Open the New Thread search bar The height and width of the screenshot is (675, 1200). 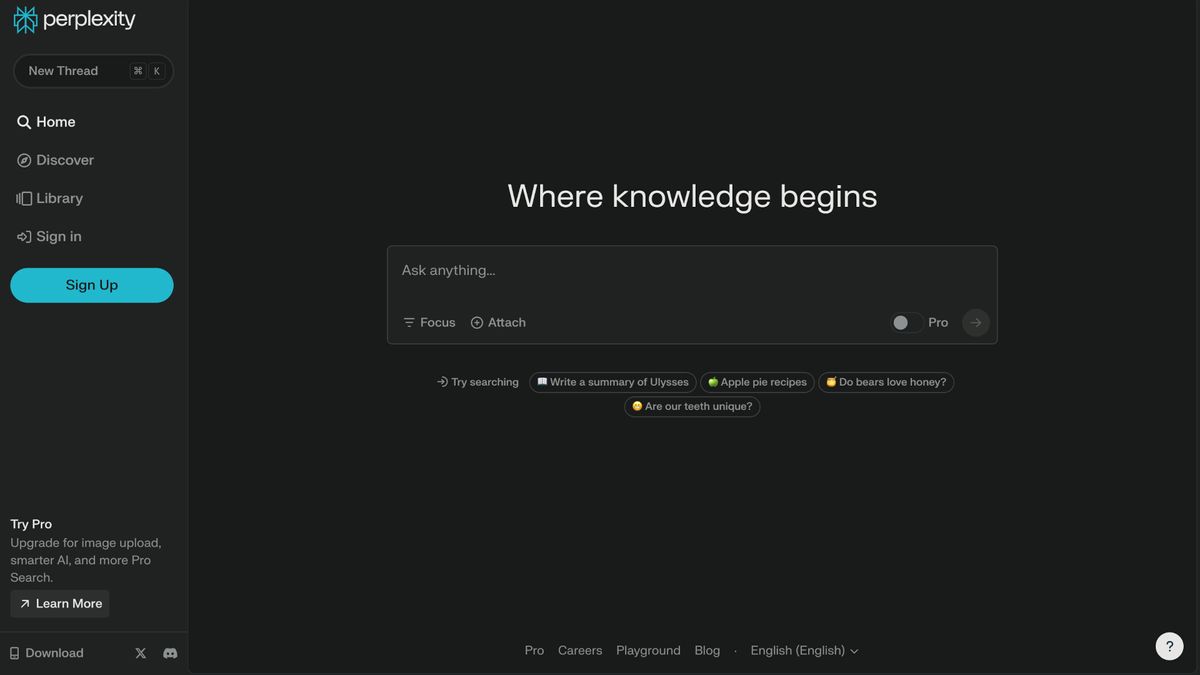[93, 70]
